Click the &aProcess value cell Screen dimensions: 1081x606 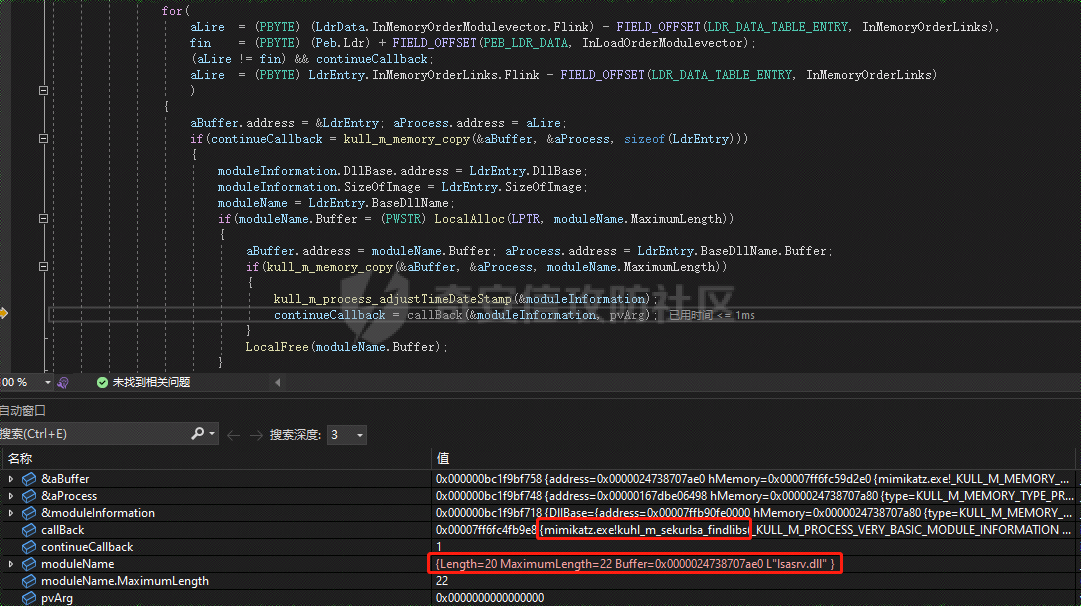(754, 496)
